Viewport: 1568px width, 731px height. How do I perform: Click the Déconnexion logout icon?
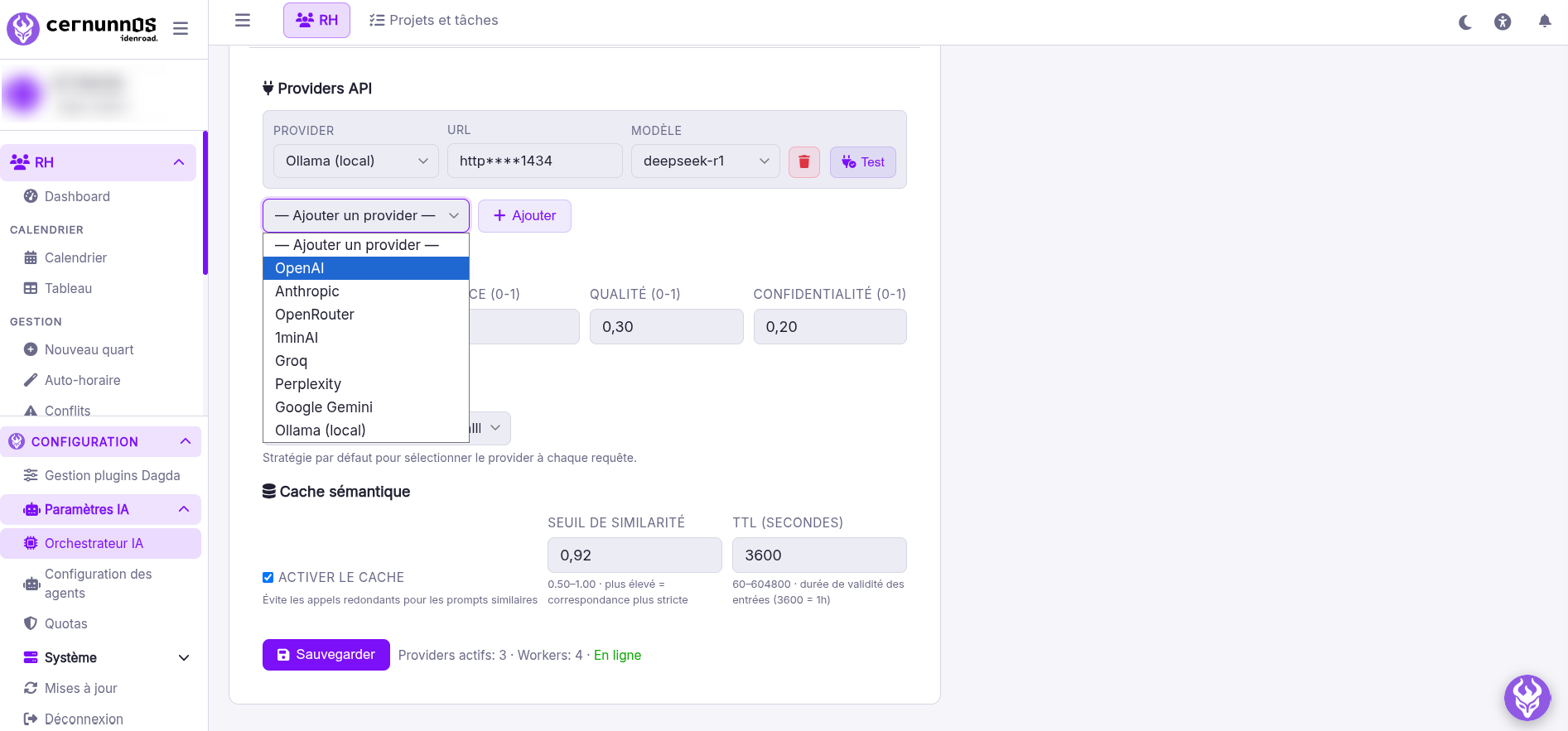[31, 719]
